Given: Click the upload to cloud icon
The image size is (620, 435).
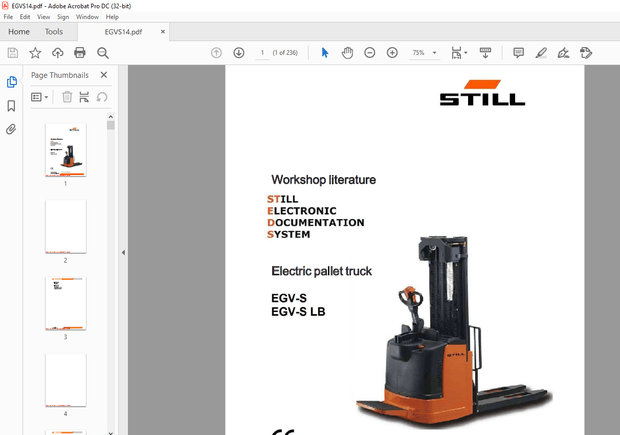Looking at the screenshot, I should pos(58,53).
